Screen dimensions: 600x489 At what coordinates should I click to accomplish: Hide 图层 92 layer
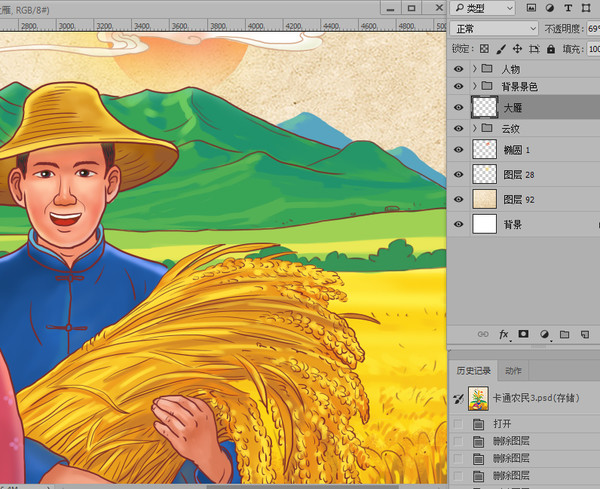[x=458, y=199]
